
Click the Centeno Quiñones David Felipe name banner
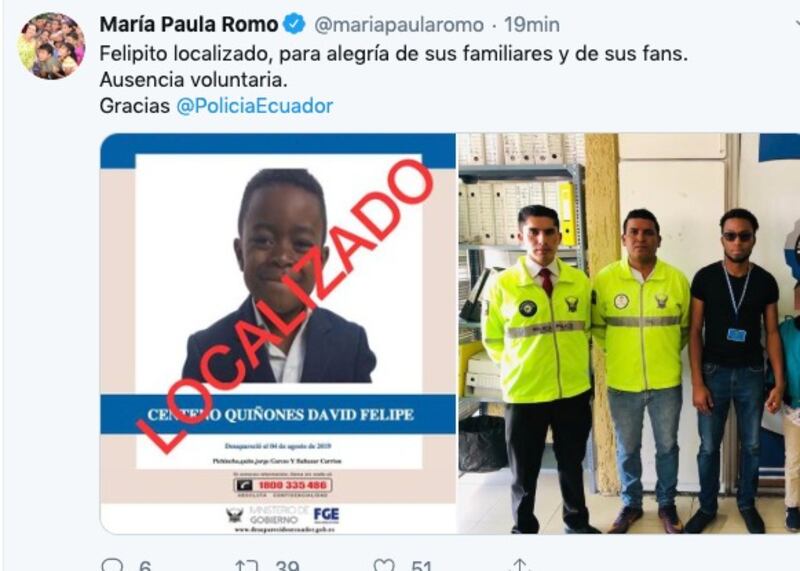[x=278, y=414]
